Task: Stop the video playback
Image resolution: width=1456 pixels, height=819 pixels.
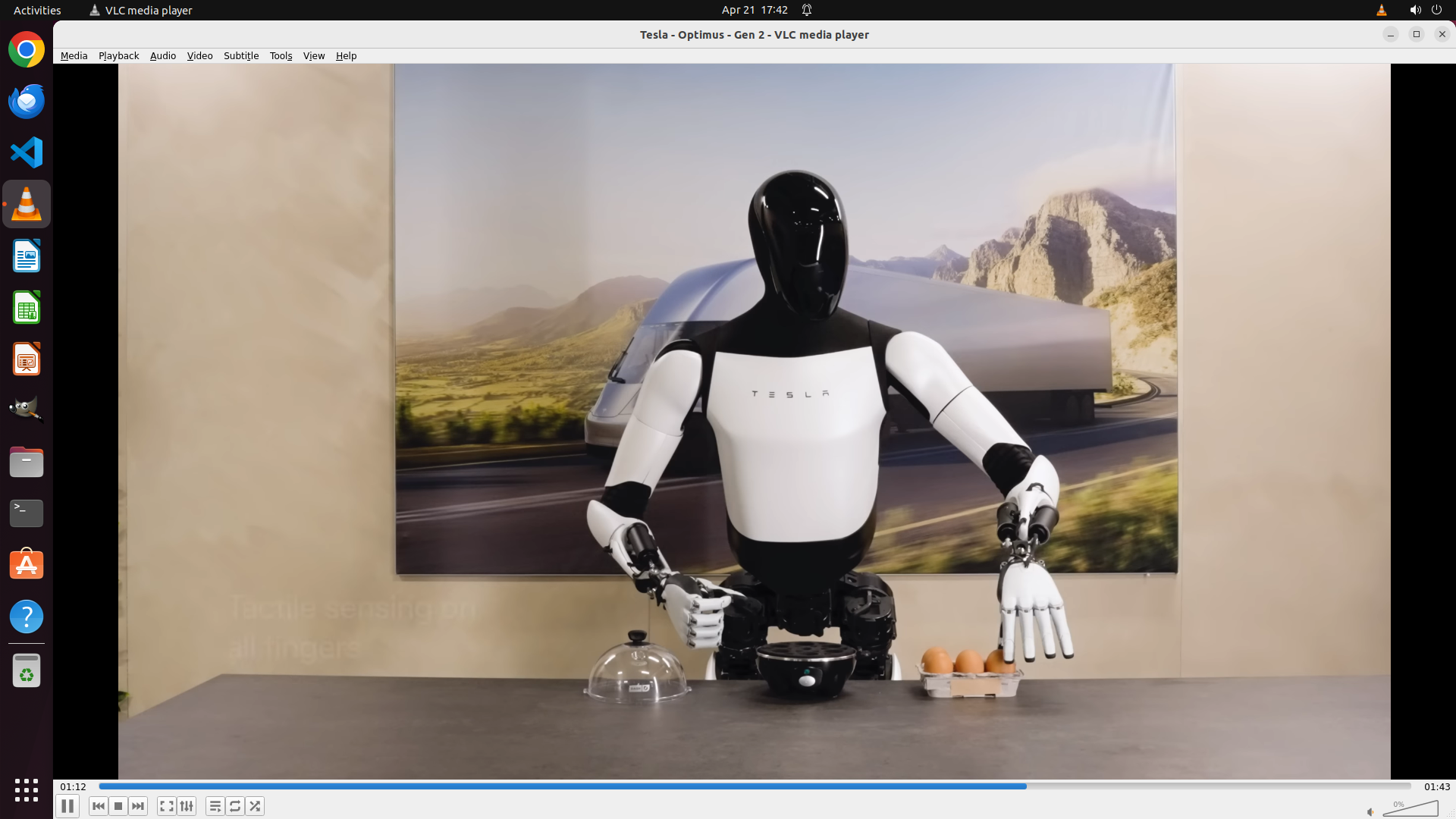Action: (x=118, y=806)
